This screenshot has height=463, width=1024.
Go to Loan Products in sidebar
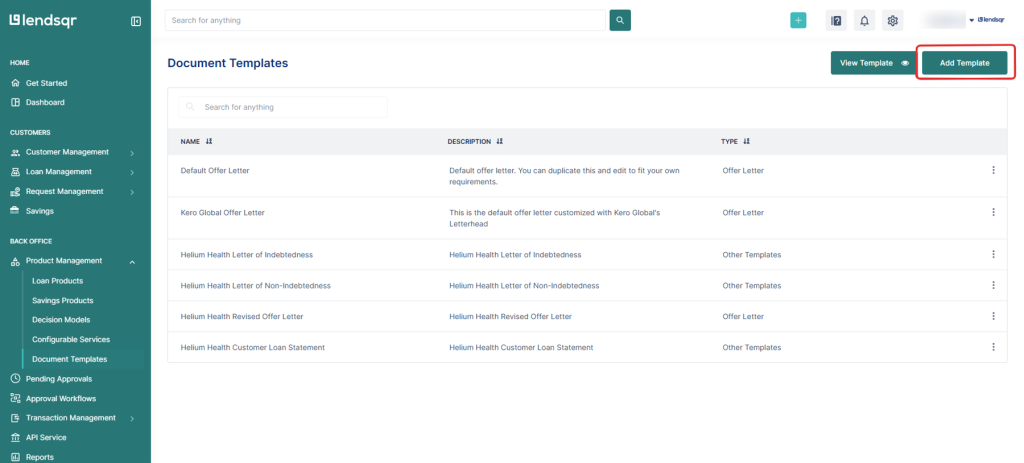tap(57, 281)
